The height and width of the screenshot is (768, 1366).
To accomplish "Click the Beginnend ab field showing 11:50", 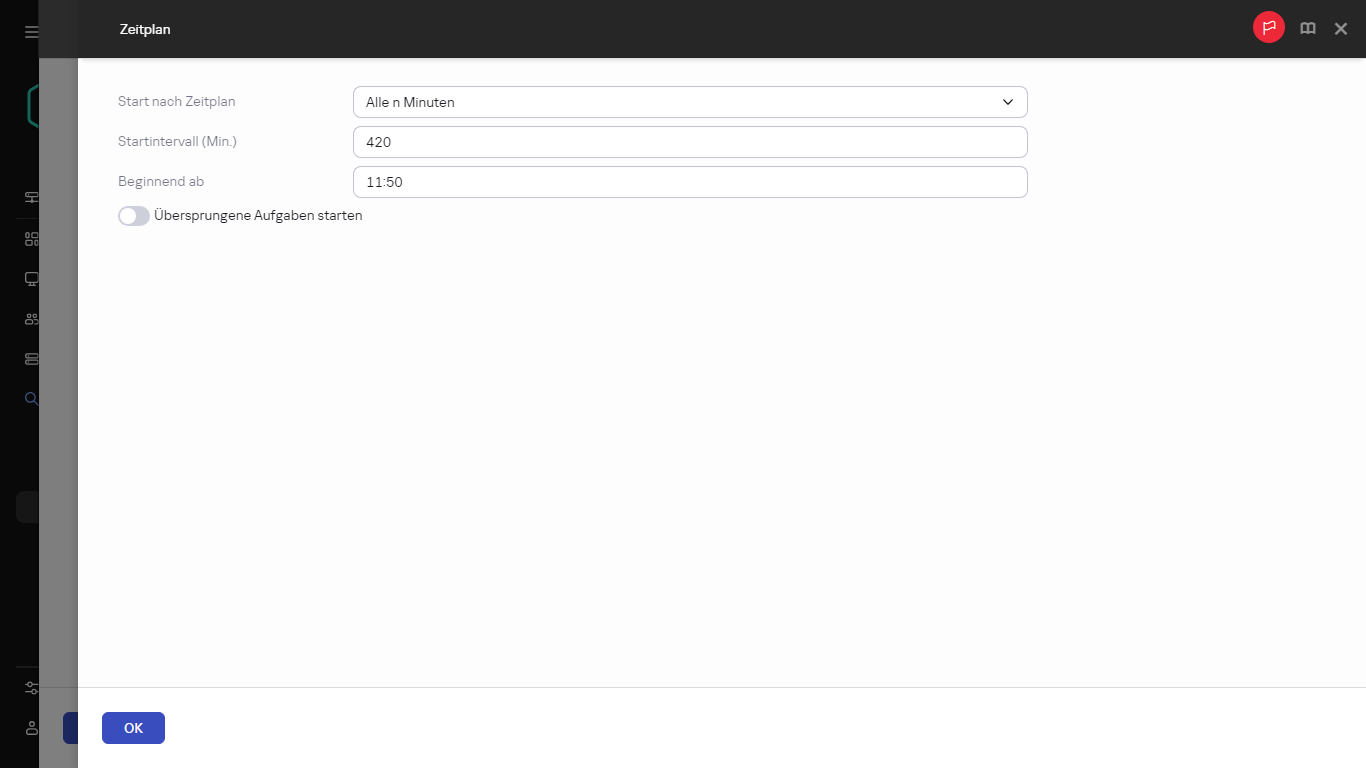I will click(690, 182).
